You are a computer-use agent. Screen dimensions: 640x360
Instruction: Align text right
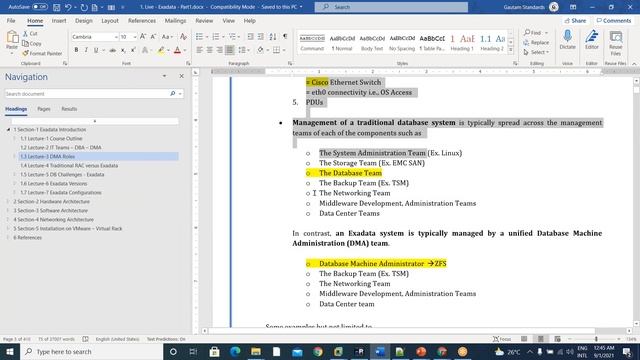tap(220, 50)
